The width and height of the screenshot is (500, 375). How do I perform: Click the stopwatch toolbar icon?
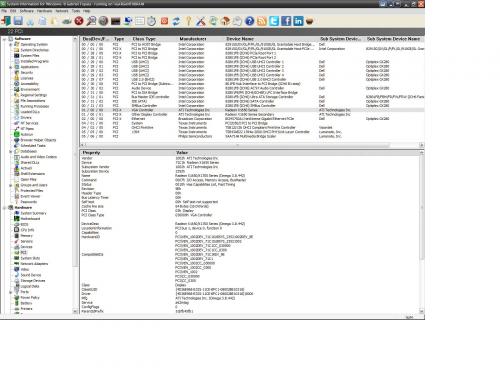152,21
